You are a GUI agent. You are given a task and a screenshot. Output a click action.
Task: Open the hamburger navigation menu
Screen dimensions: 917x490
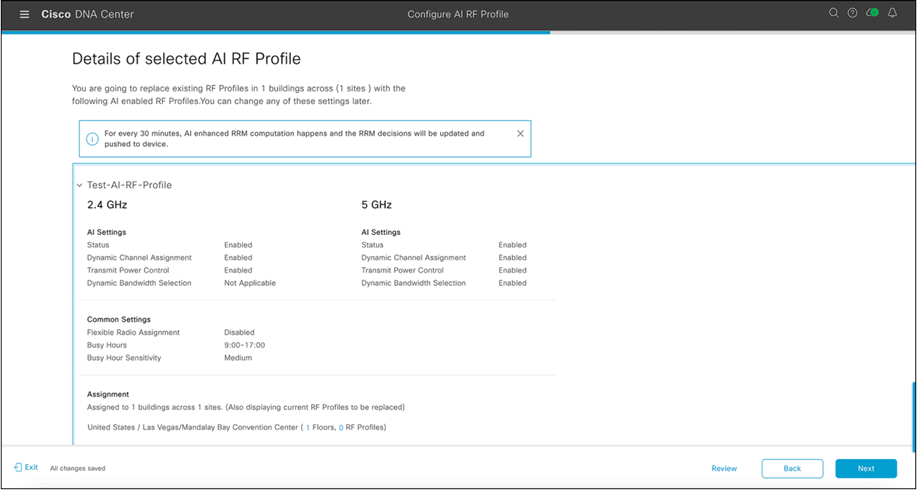25,14
